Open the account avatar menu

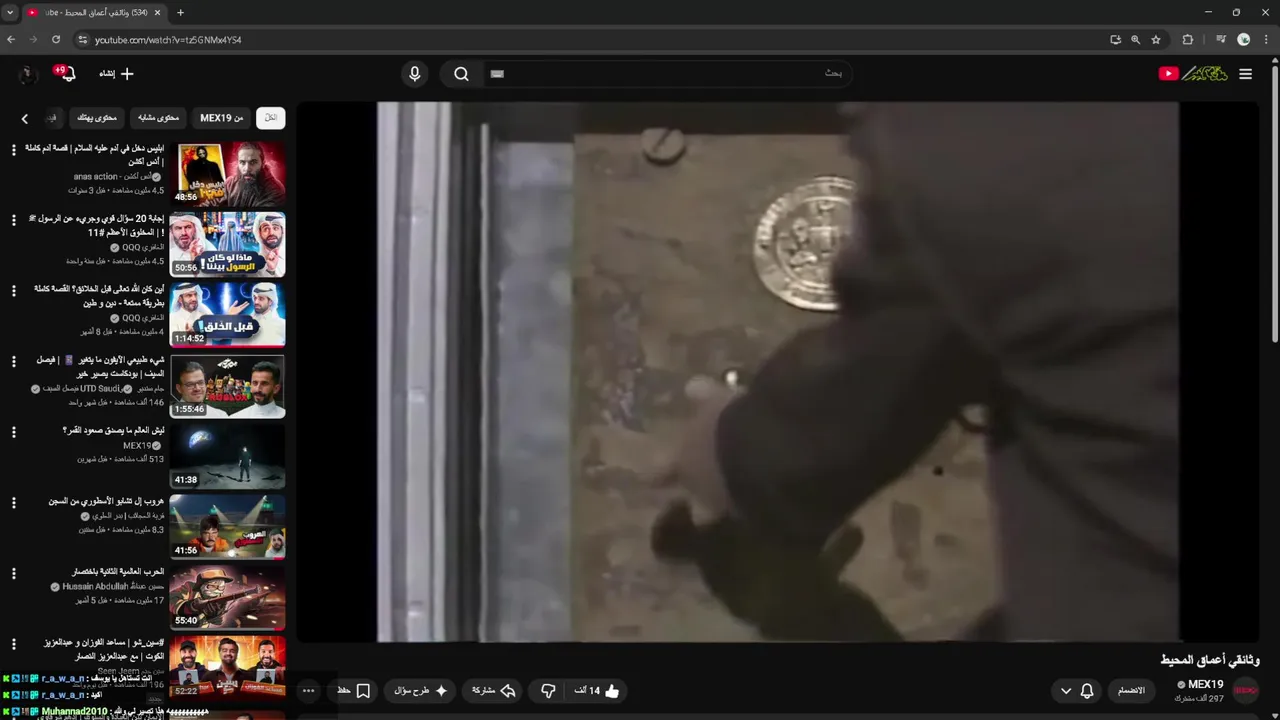pyautogui.click(x=27, y=74)
